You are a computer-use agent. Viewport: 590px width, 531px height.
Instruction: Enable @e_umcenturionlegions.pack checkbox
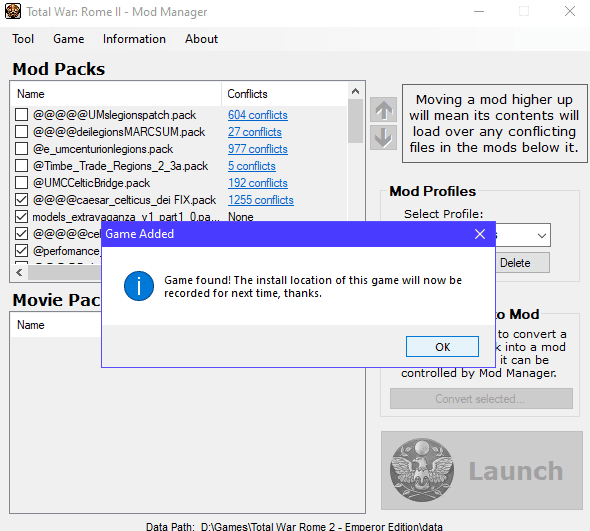click(x=21, y=149)
